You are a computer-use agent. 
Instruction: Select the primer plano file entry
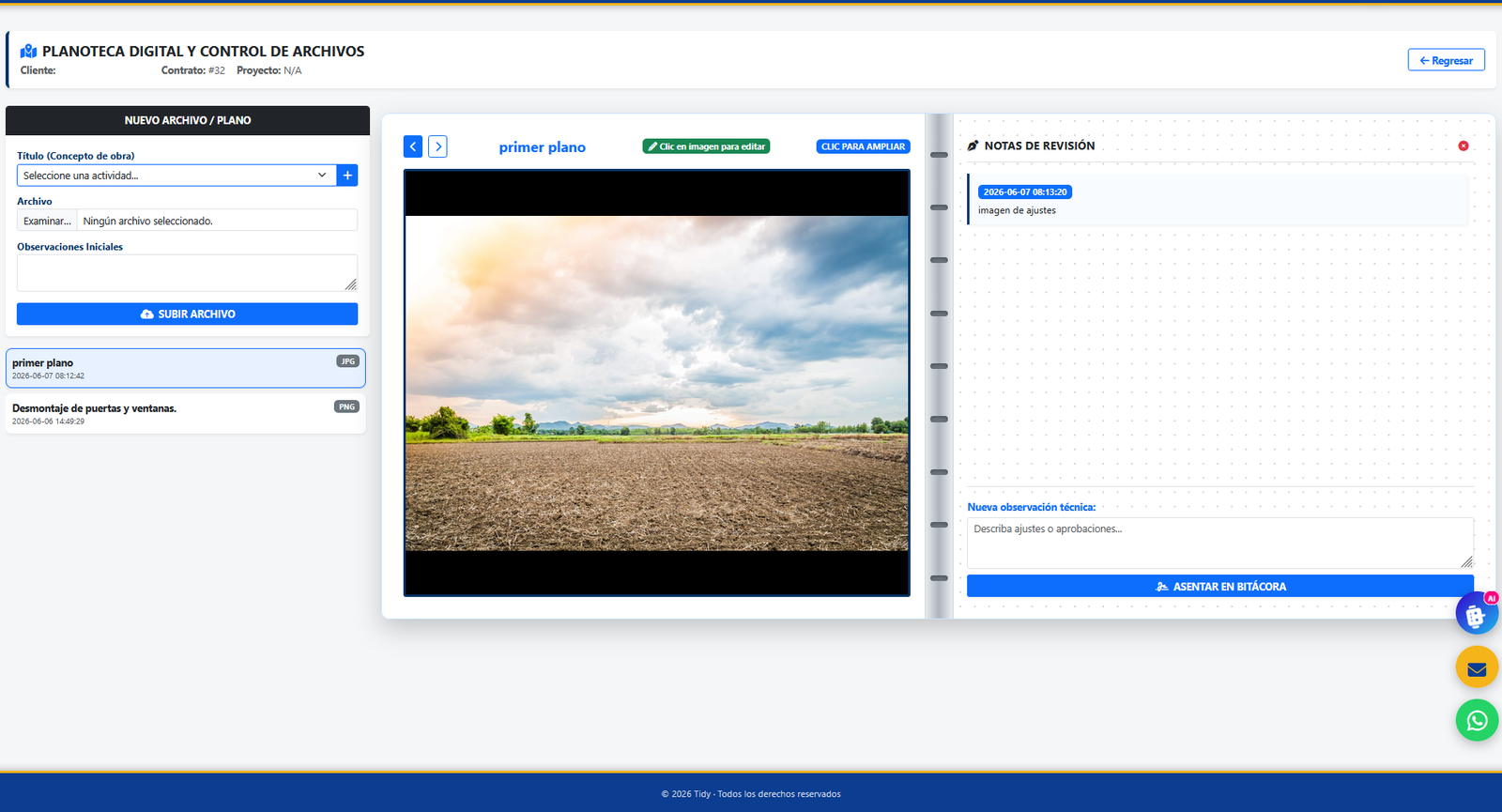coord(186,368)
